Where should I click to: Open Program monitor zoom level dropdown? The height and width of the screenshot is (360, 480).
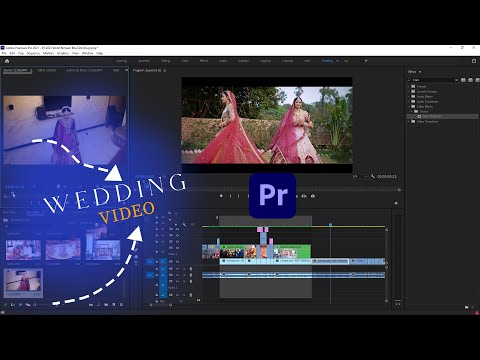click(360, 176)
